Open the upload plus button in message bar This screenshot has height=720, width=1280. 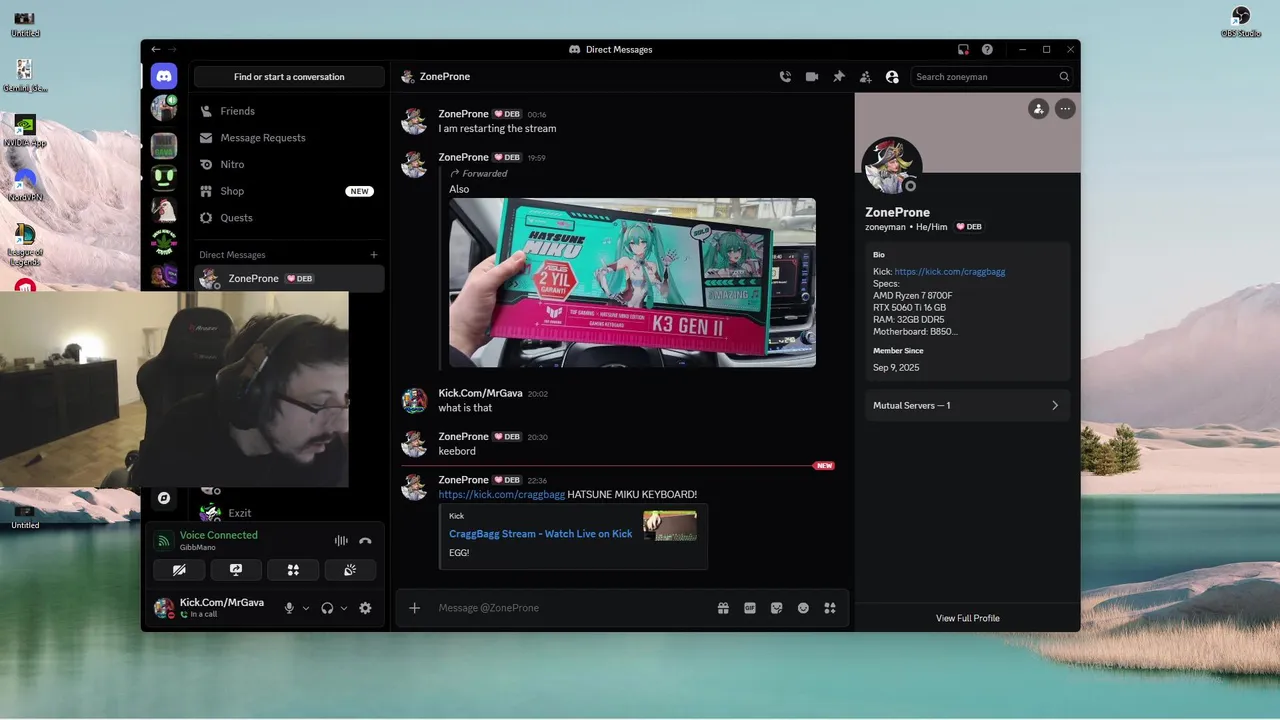pyautogui.click(x=415, y=608)
